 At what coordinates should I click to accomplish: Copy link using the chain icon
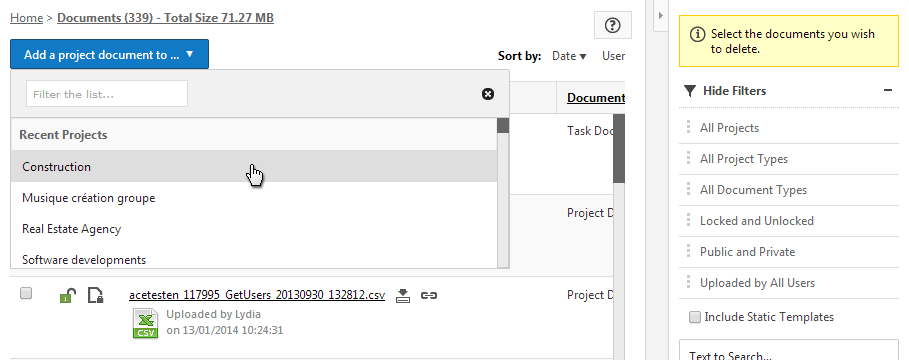[428, 295]
